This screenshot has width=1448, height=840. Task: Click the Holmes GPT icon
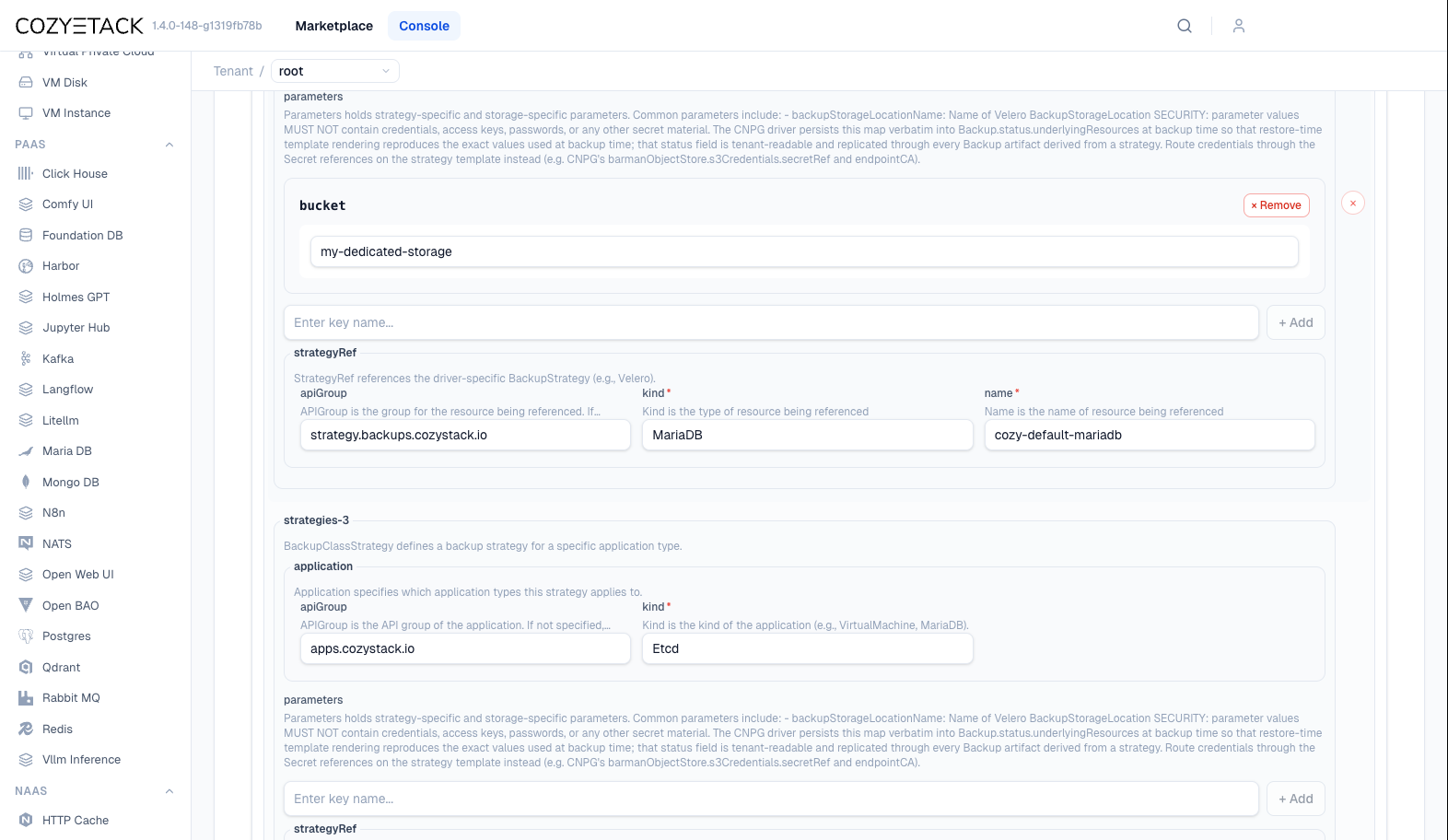tap(26, 297)
